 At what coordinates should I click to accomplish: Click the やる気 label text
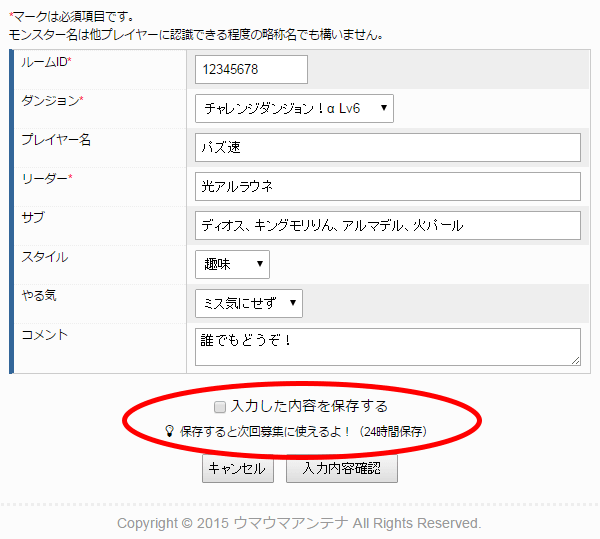(x=39, y=296)
